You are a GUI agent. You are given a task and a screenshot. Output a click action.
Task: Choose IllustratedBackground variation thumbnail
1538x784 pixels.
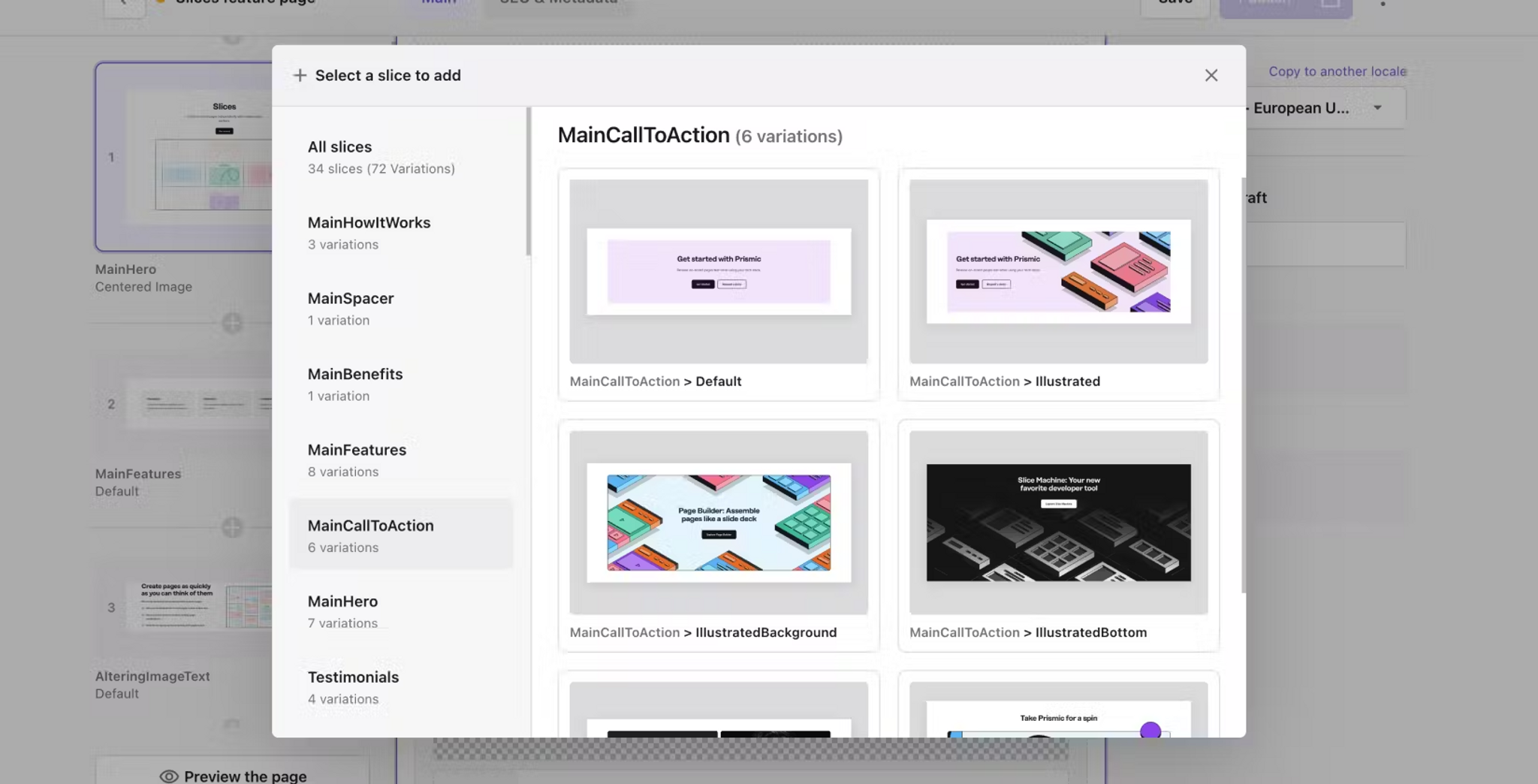719,522
